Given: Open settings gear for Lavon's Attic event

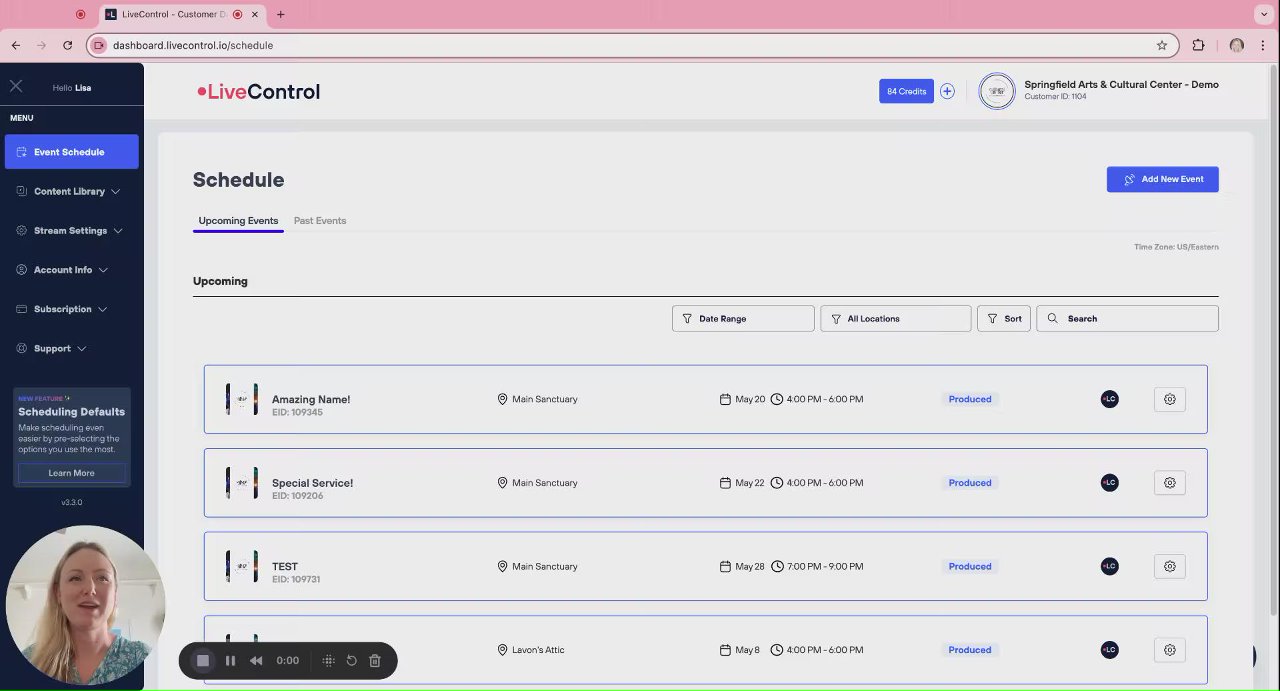Looking at the screenshot, I should tap(1169, 650).
